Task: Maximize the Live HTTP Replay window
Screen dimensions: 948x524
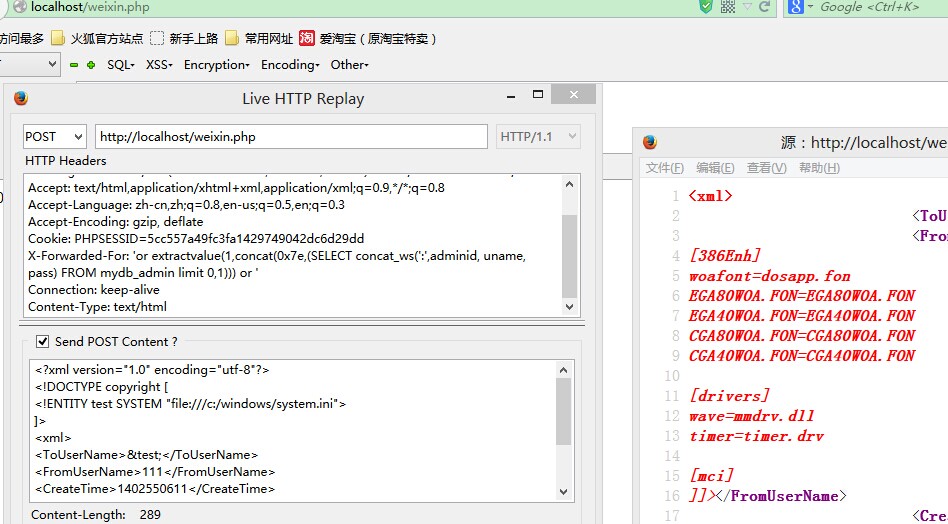Action: pyautogui.click(x=537, y=94)
